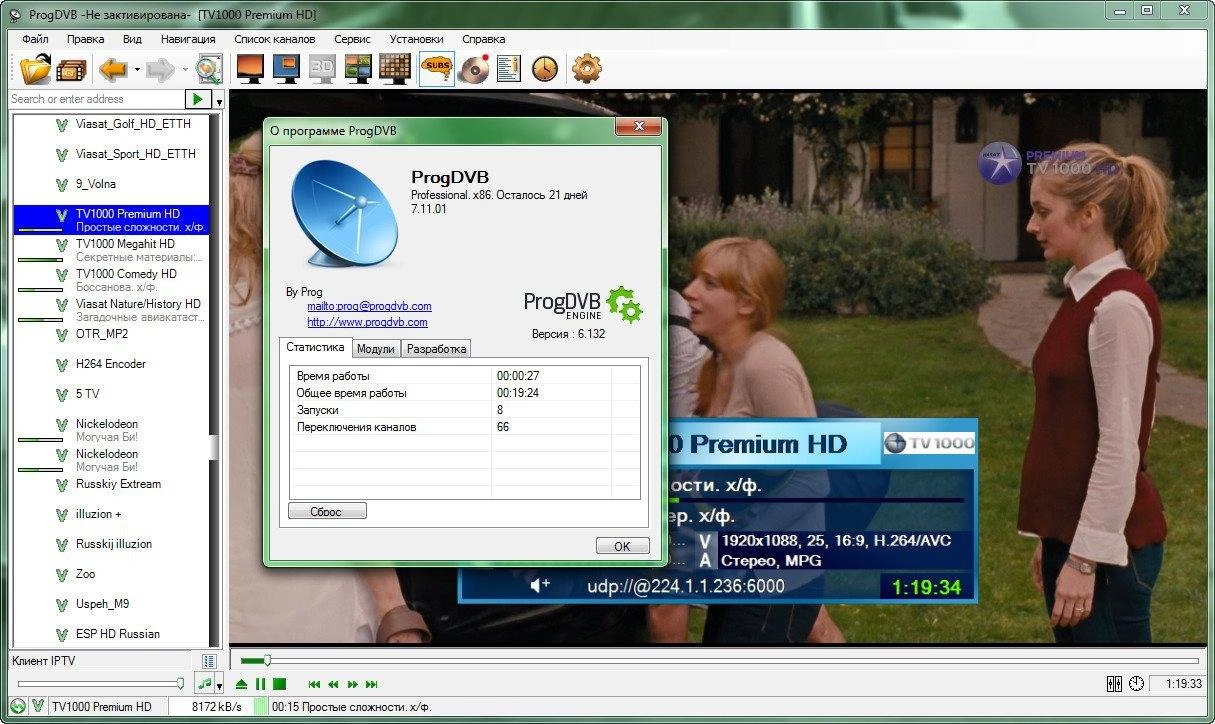1215x724 pixels.
Task: Skip to next item with skip-forward button
Action: [372, 684]
